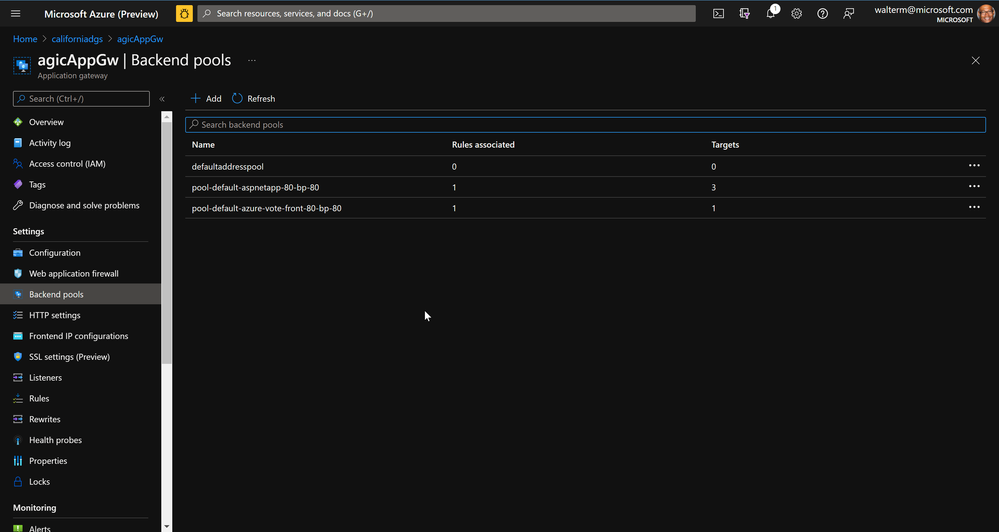
Task: Open Properties in sidebar
Action: point(48,461)
